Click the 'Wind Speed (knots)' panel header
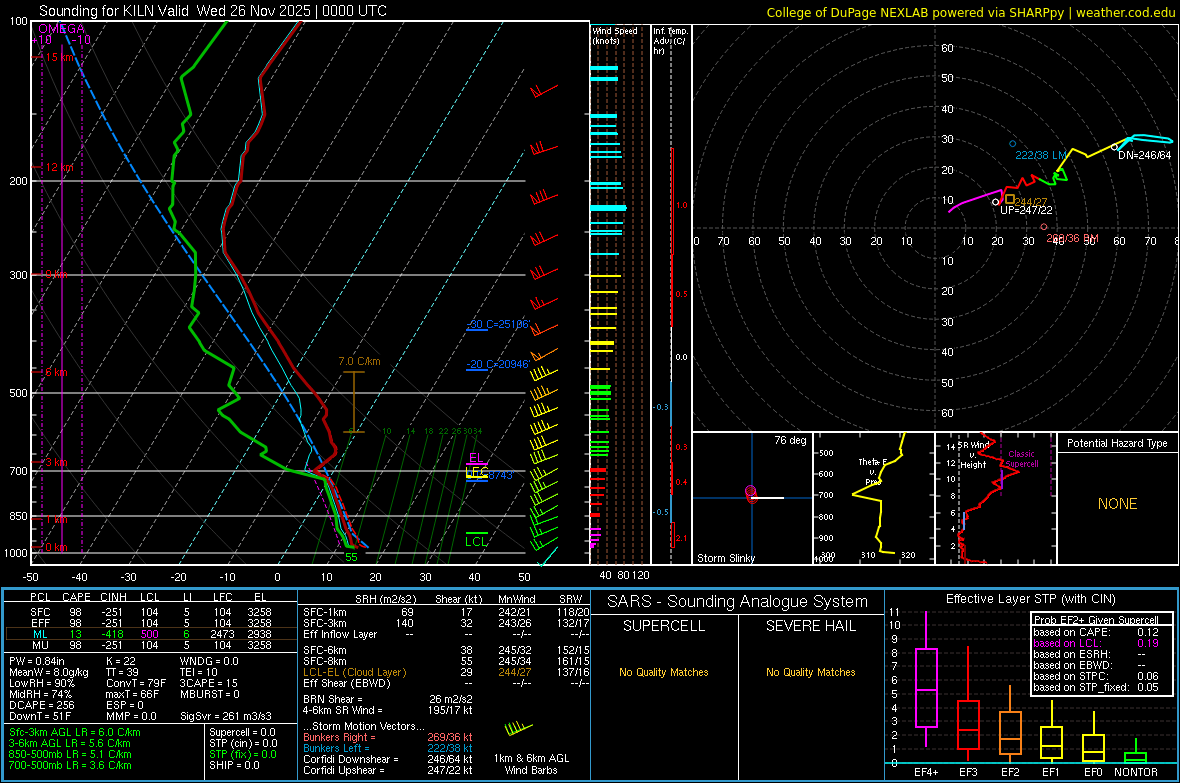The image size is (1180, 783). 615,35
